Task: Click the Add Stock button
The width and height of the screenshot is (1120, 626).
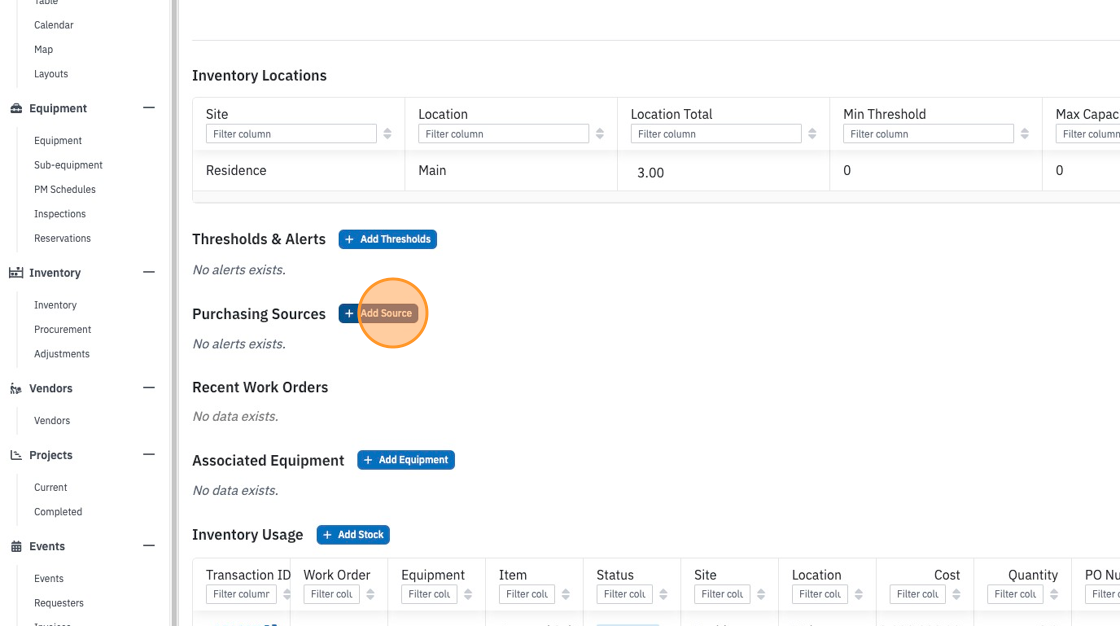Action: pos(353,535)
